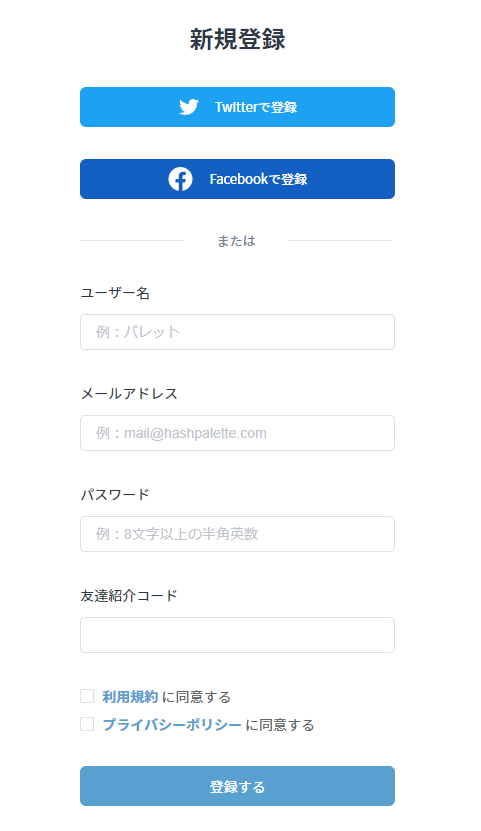Check the 利用規約 agreement checkbox
This screenshot has height=831, width=481.
(87, 696)
